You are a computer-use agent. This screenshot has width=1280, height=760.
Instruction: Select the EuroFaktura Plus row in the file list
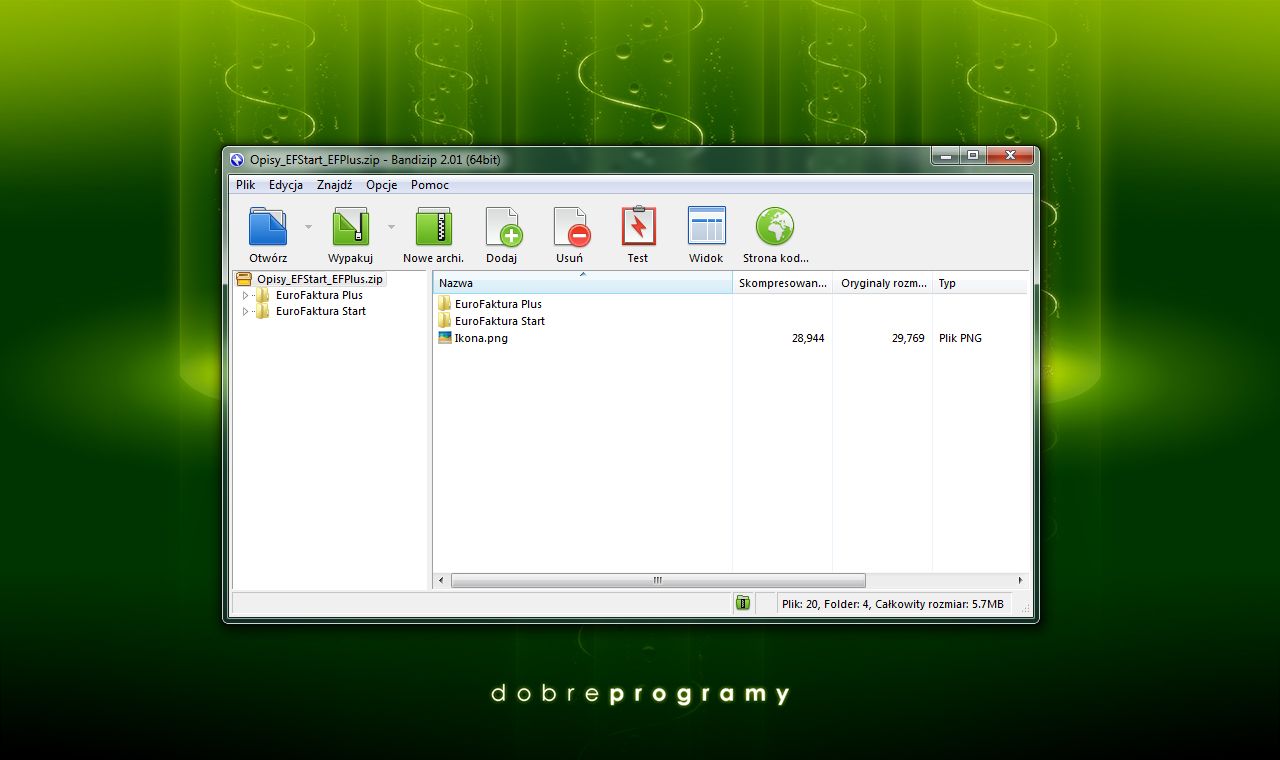point(498,304)
